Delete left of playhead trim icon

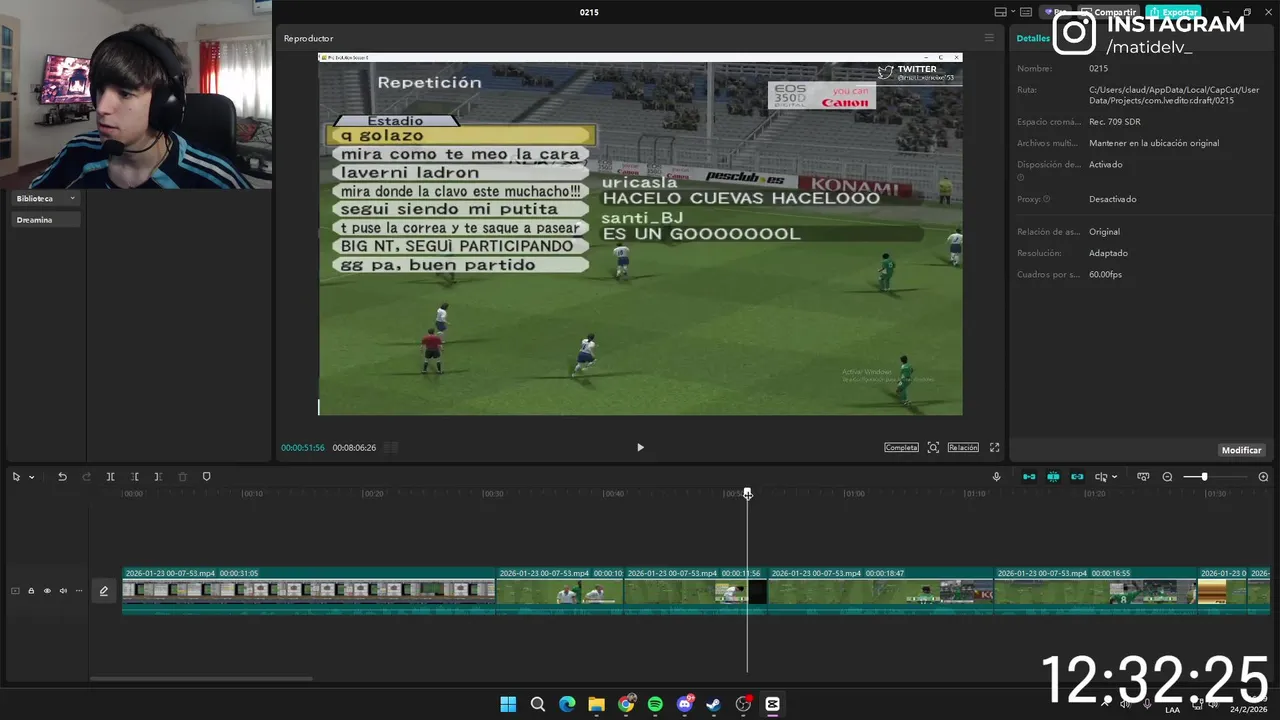pyautogui.click(x=134, y=477)
